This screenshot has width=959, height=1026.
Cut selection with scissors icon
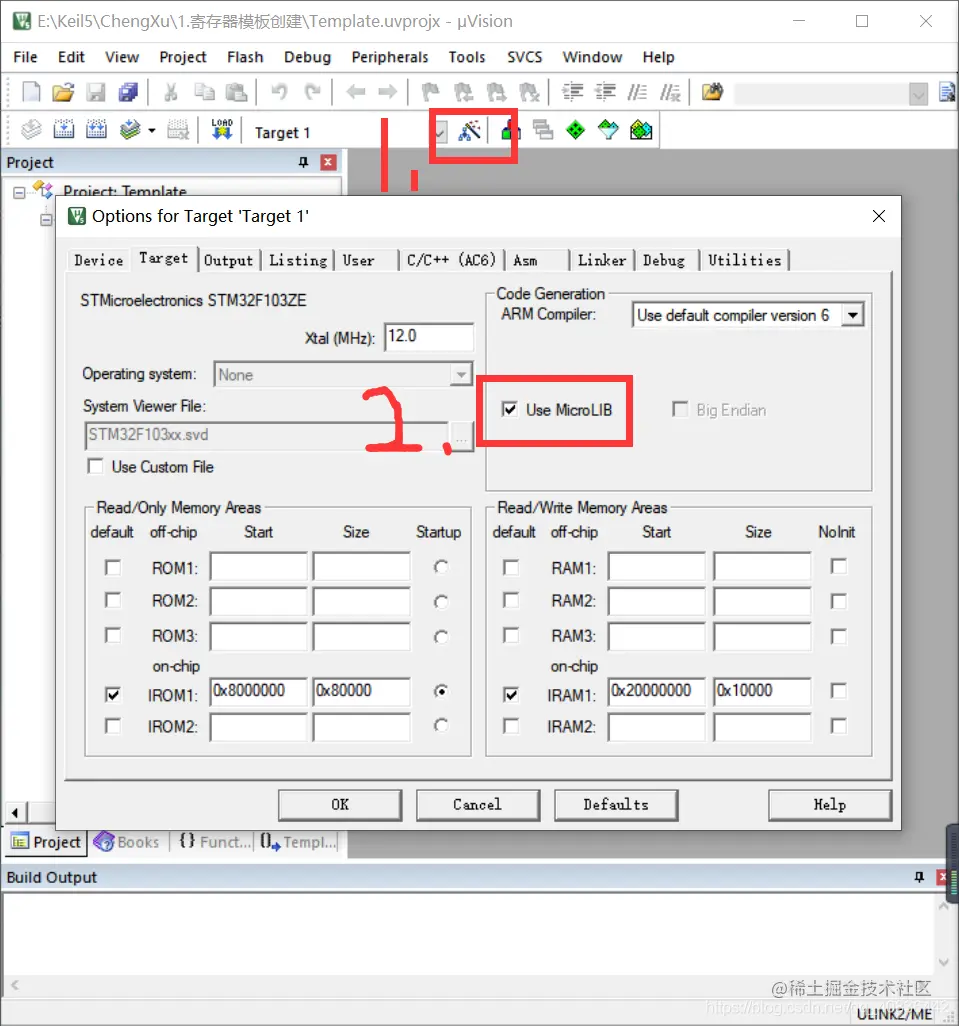[171, 92]
